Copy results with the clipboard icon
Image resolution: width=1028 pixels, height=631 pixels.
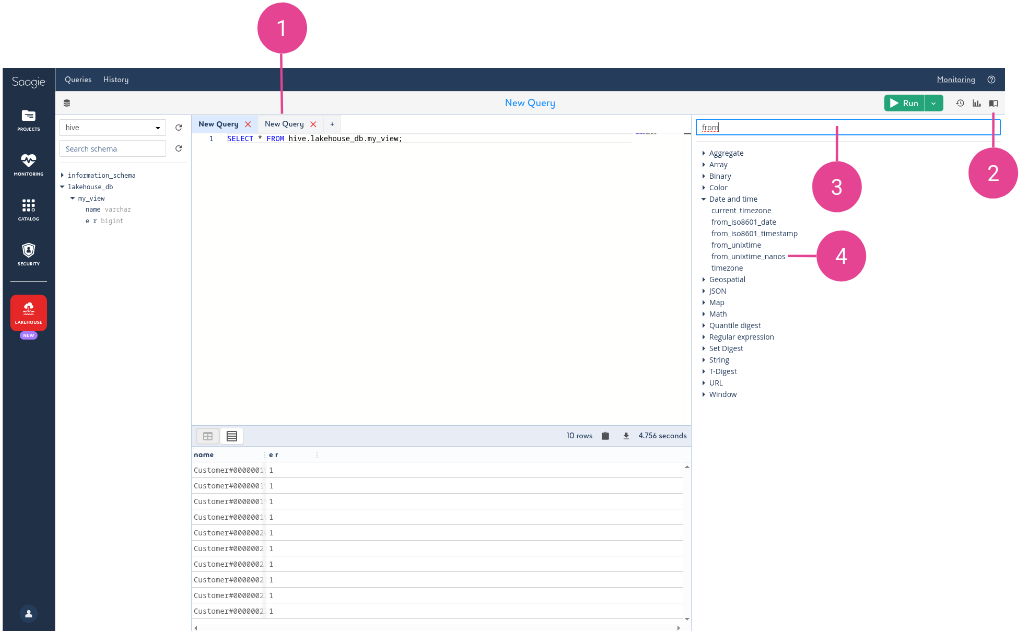(x=605, y=436)
